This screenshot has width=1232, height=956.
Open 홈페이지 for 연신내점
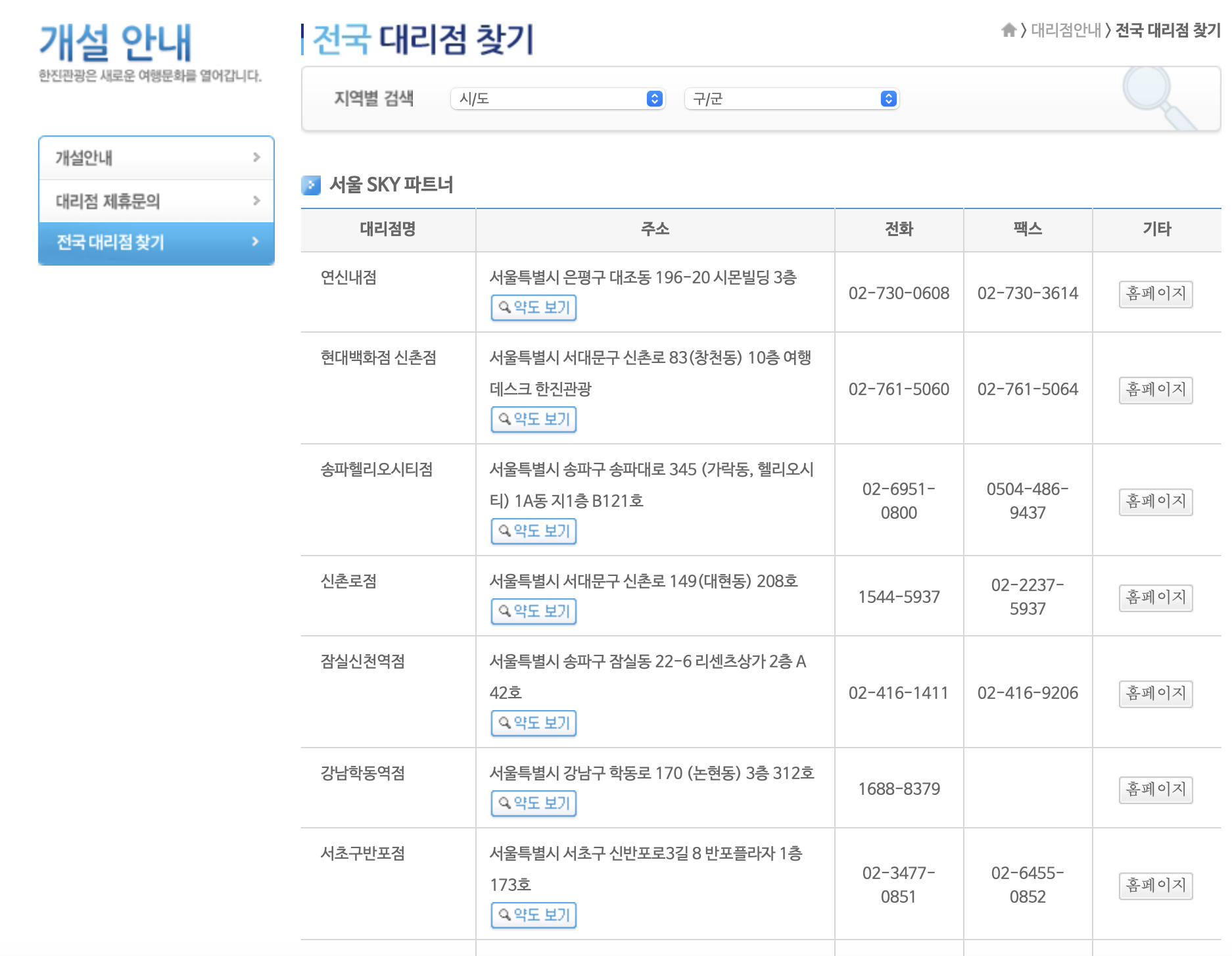(x=1156, y=294)
